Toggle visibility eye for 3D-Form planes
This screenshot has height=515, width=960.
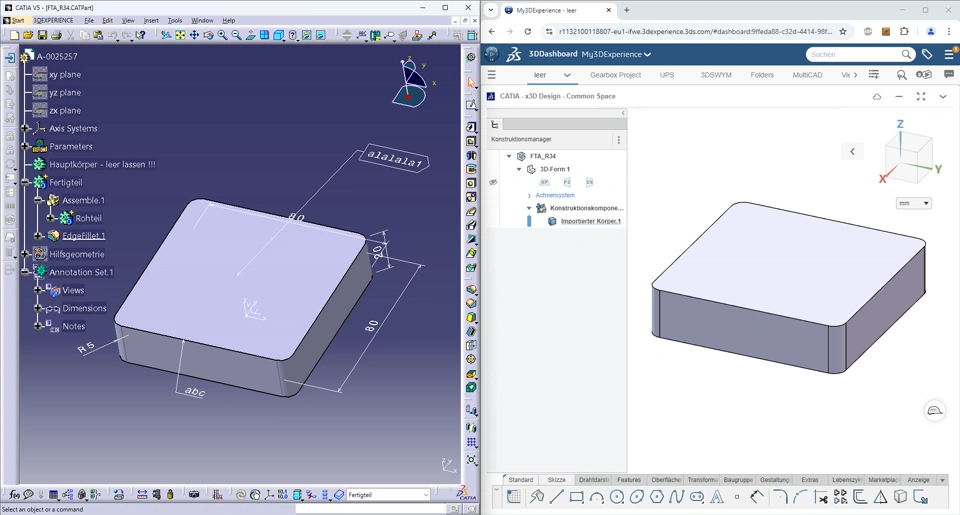pos(493,182)
